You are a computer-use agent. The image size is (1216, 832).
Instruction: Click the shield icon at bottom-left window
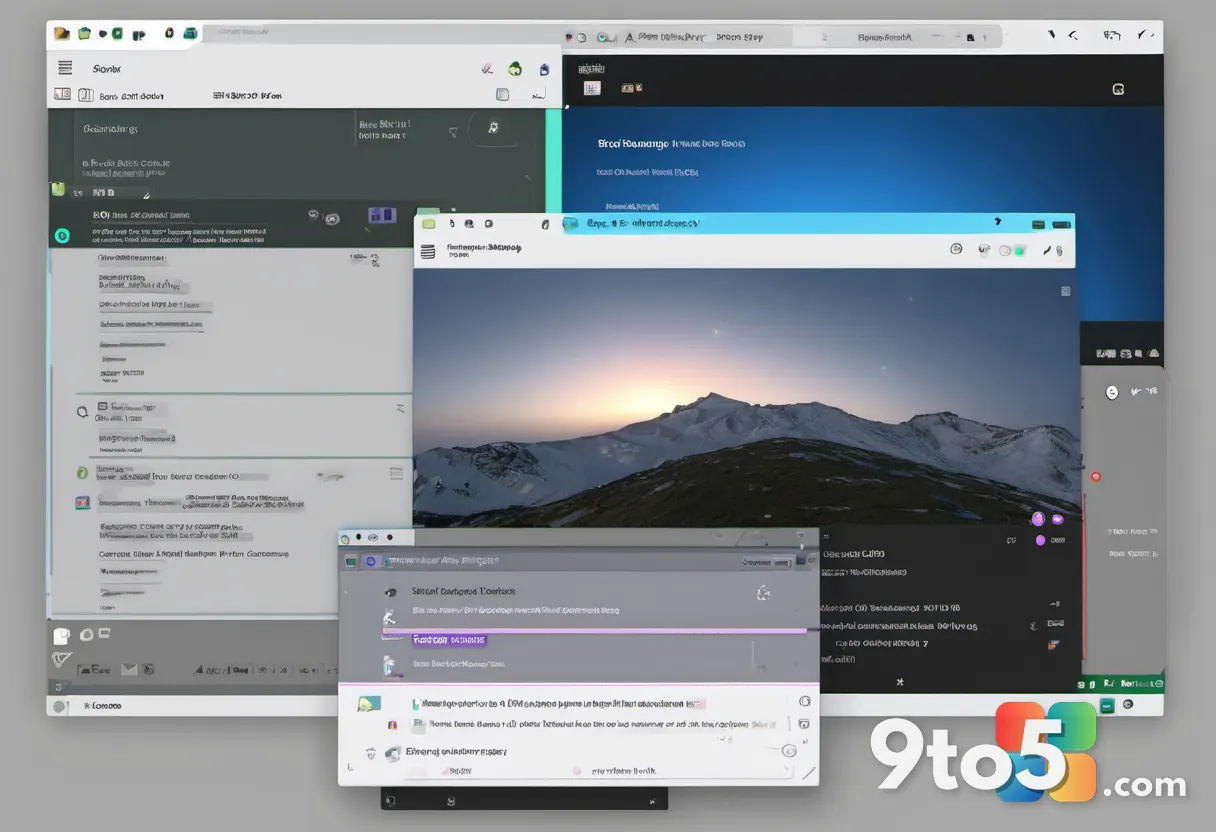(x=62, y=660)
